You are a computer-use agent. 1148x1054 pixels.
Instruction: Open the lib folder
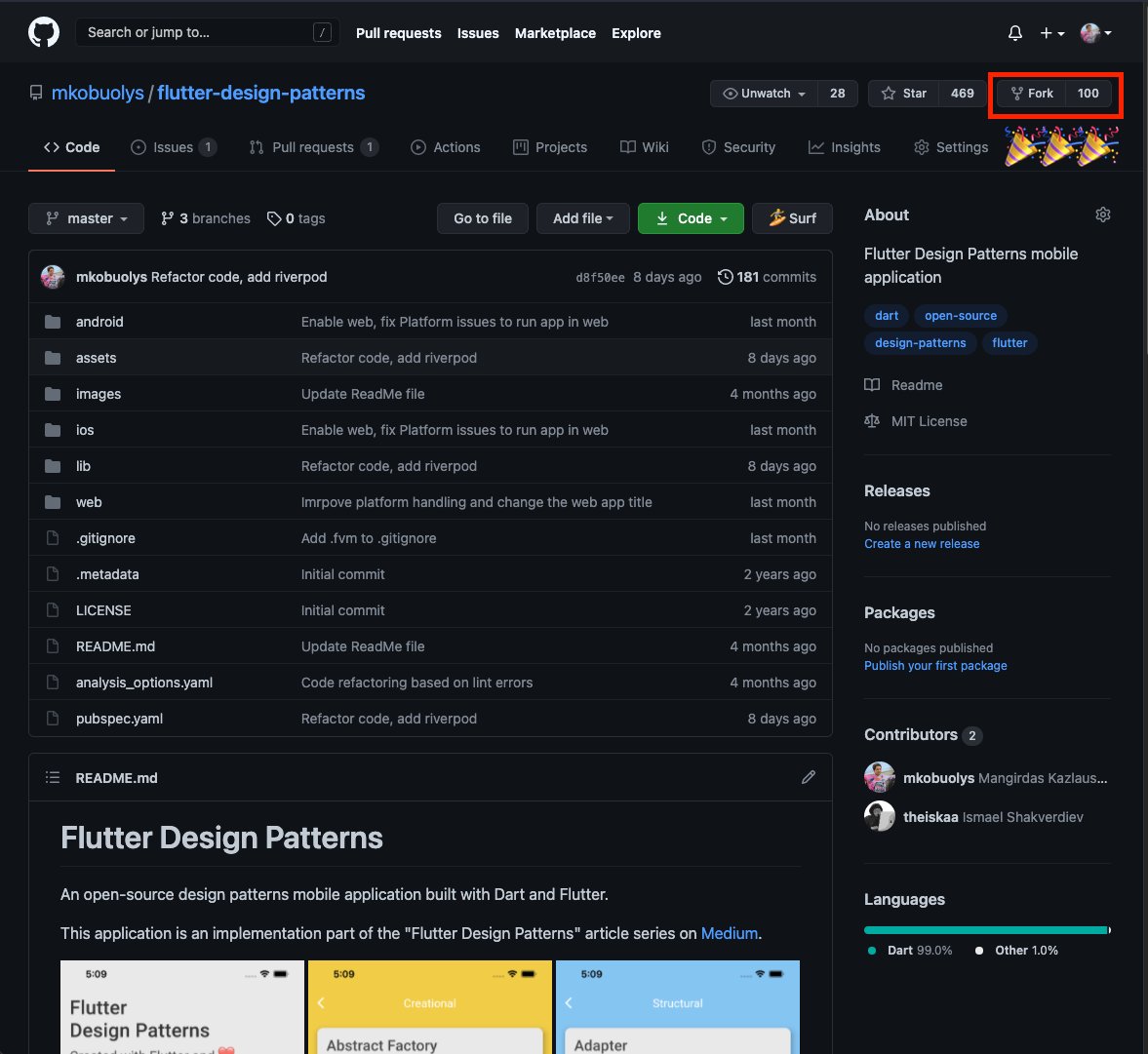tap(83, 466)
